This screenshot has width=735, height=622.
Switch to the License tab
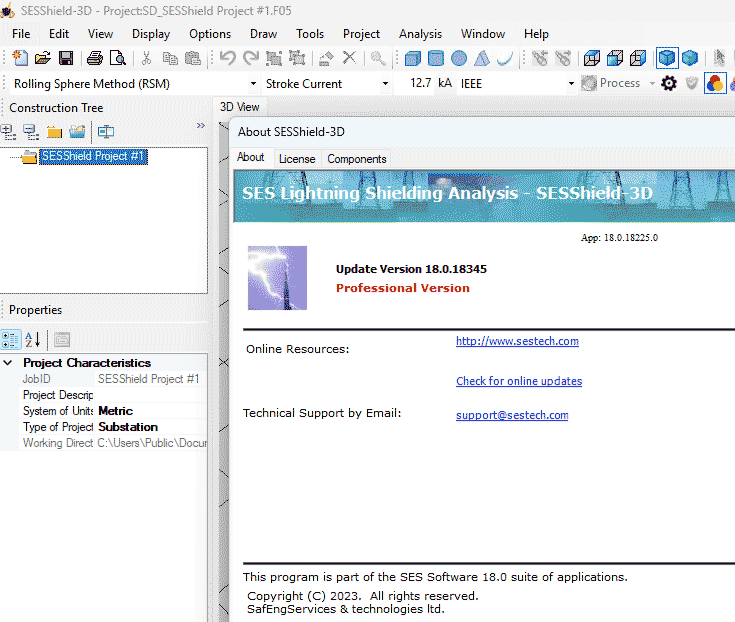click(297, 159)
